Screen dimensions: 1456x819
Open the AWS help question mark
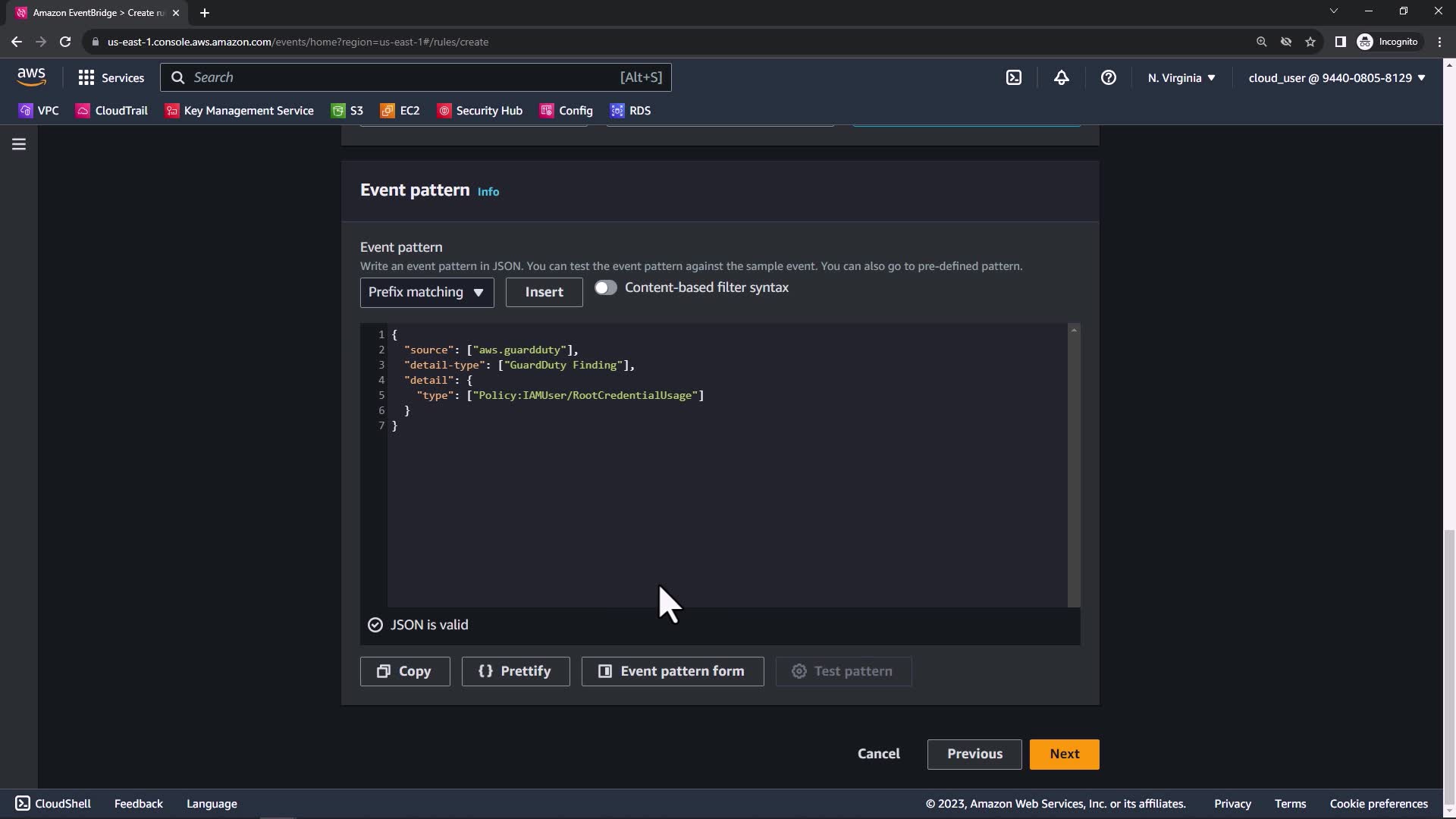1108,77
